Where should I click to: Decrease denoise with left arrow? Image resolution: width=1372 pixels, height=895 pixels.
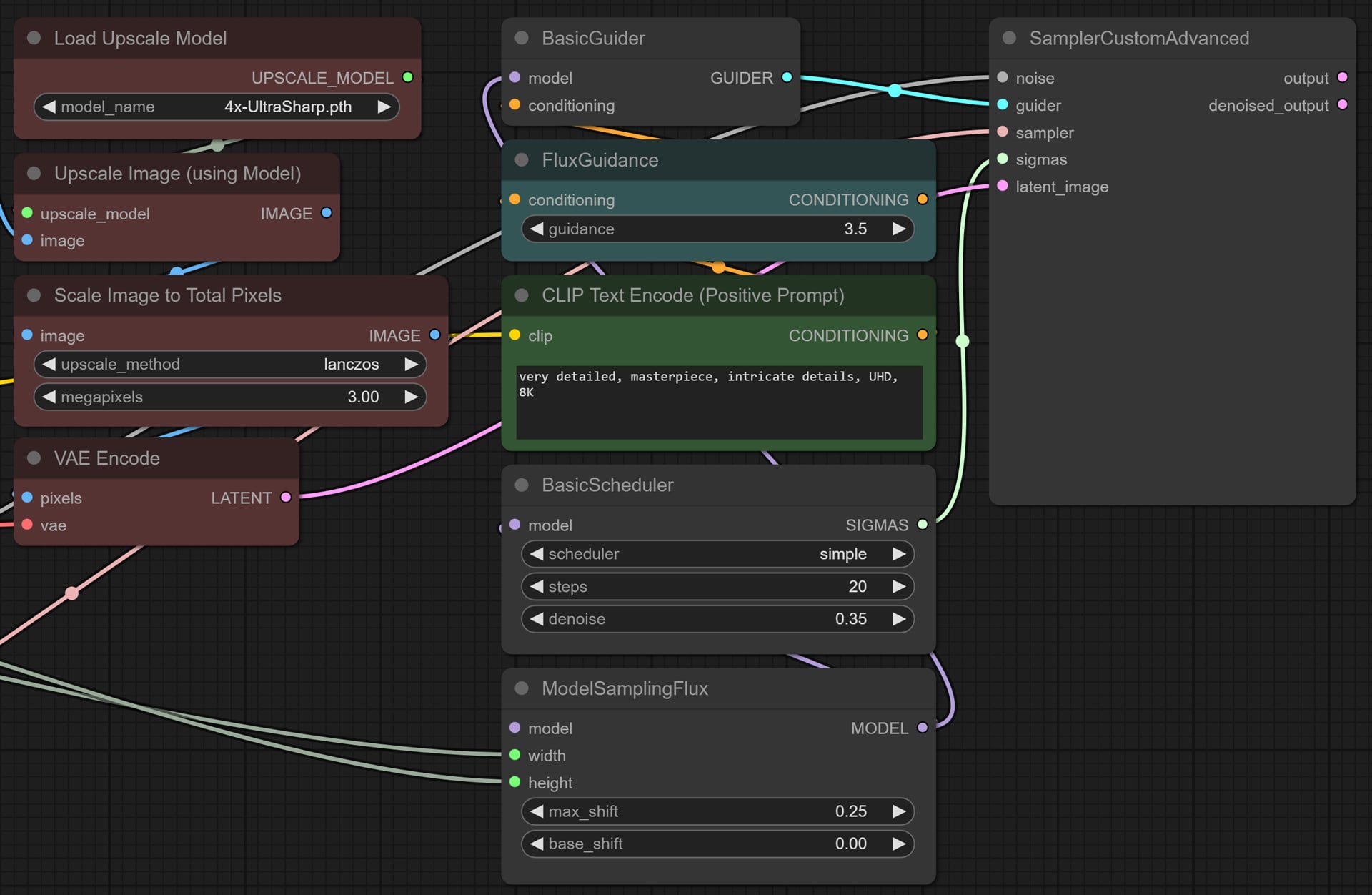[x=537, y=618]
